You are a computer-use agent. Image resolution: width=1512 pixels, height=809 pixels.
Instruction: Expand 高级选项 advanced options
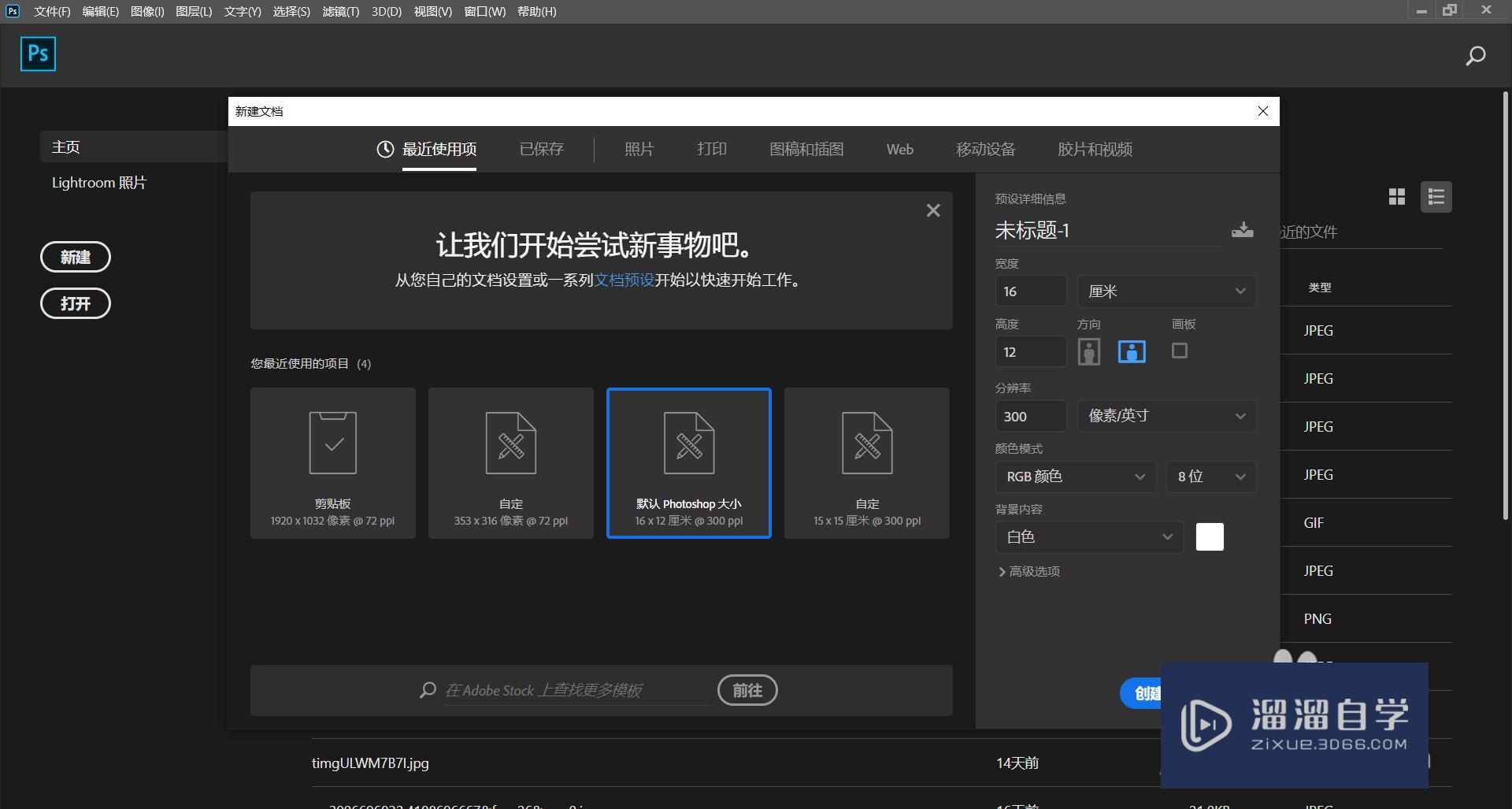1029,572
